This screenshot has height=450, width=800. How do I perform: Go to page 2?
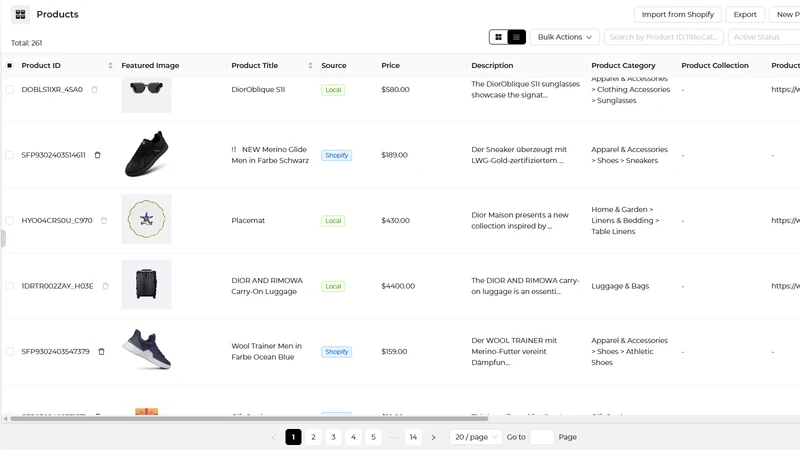tap(313, 437)
